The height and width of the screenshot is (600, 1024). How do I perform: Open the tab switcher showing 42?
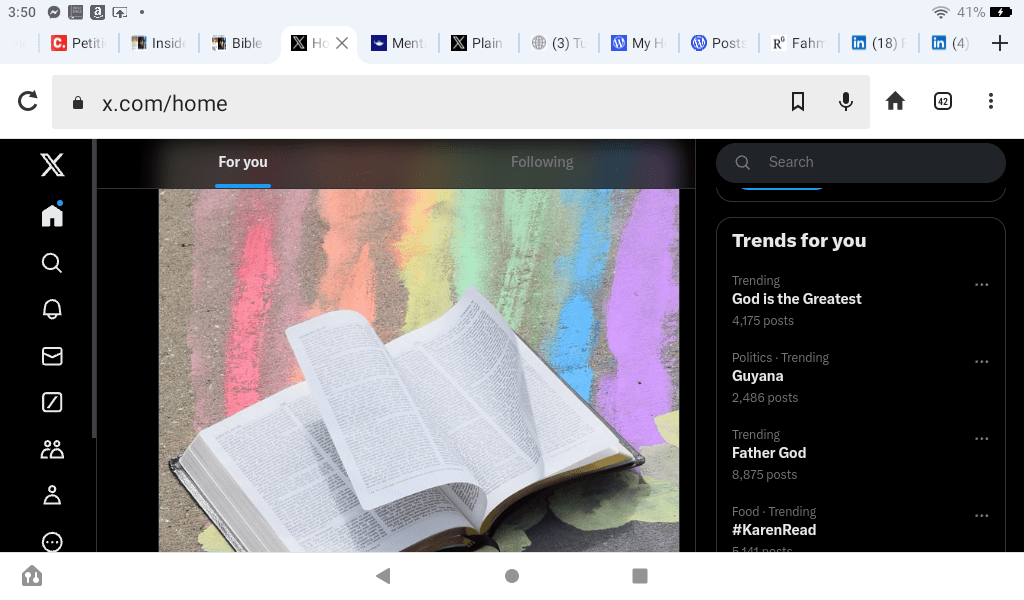[942, 101]
